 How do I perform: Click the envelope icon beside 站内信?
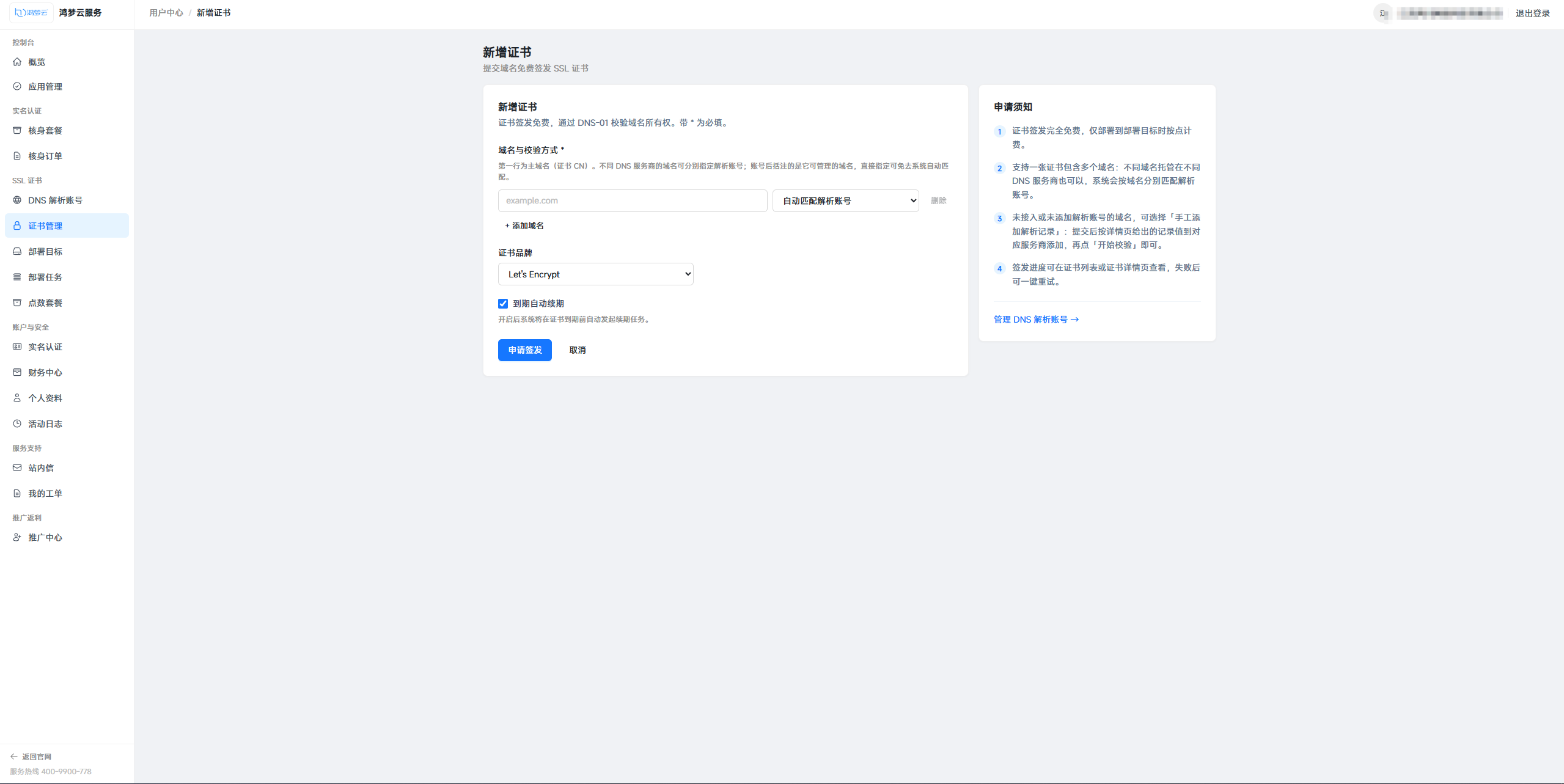[x=17, y=467]
